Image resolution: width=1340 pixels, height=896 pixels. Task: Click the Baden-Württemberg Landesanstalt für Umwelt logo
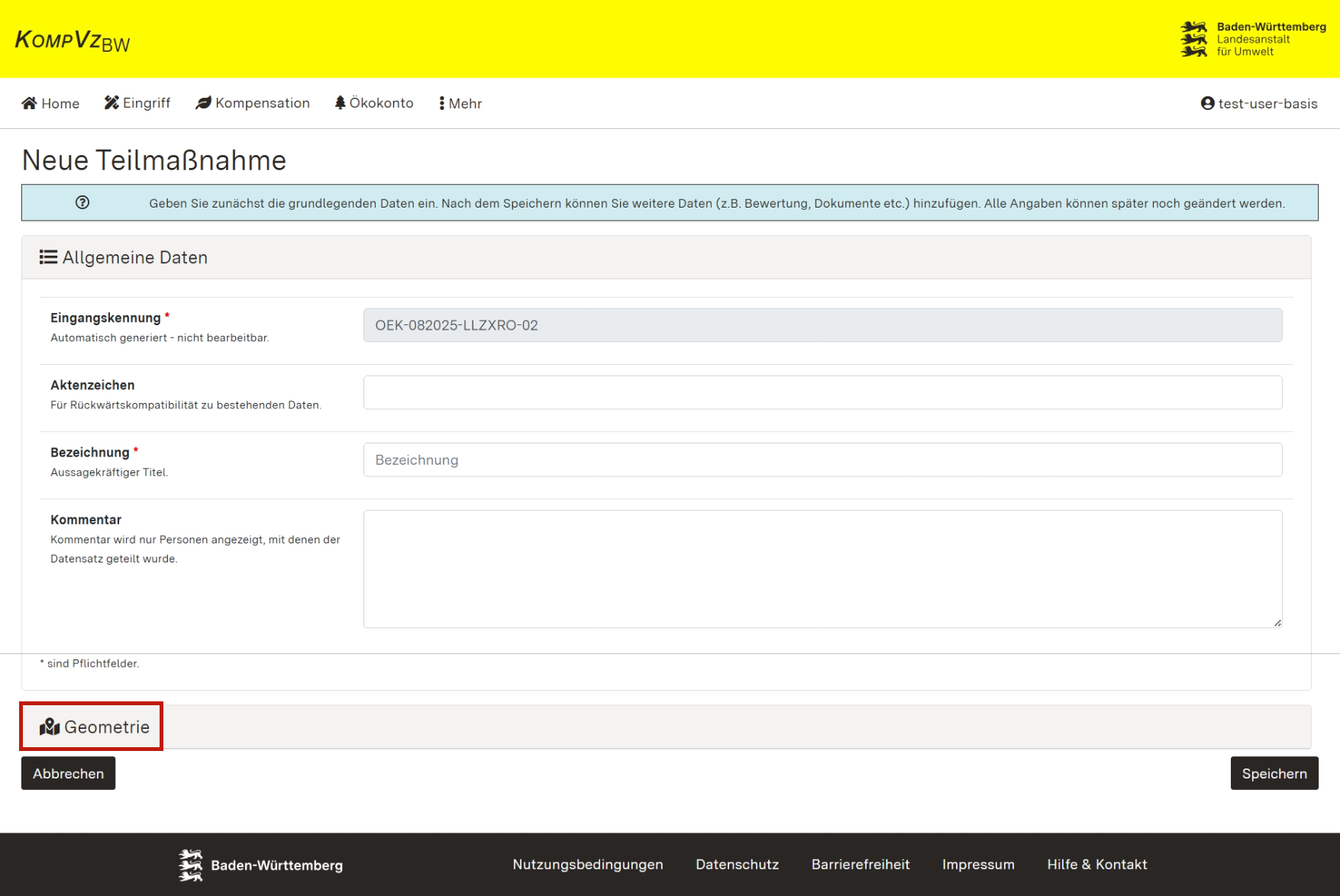point(1253,40)
